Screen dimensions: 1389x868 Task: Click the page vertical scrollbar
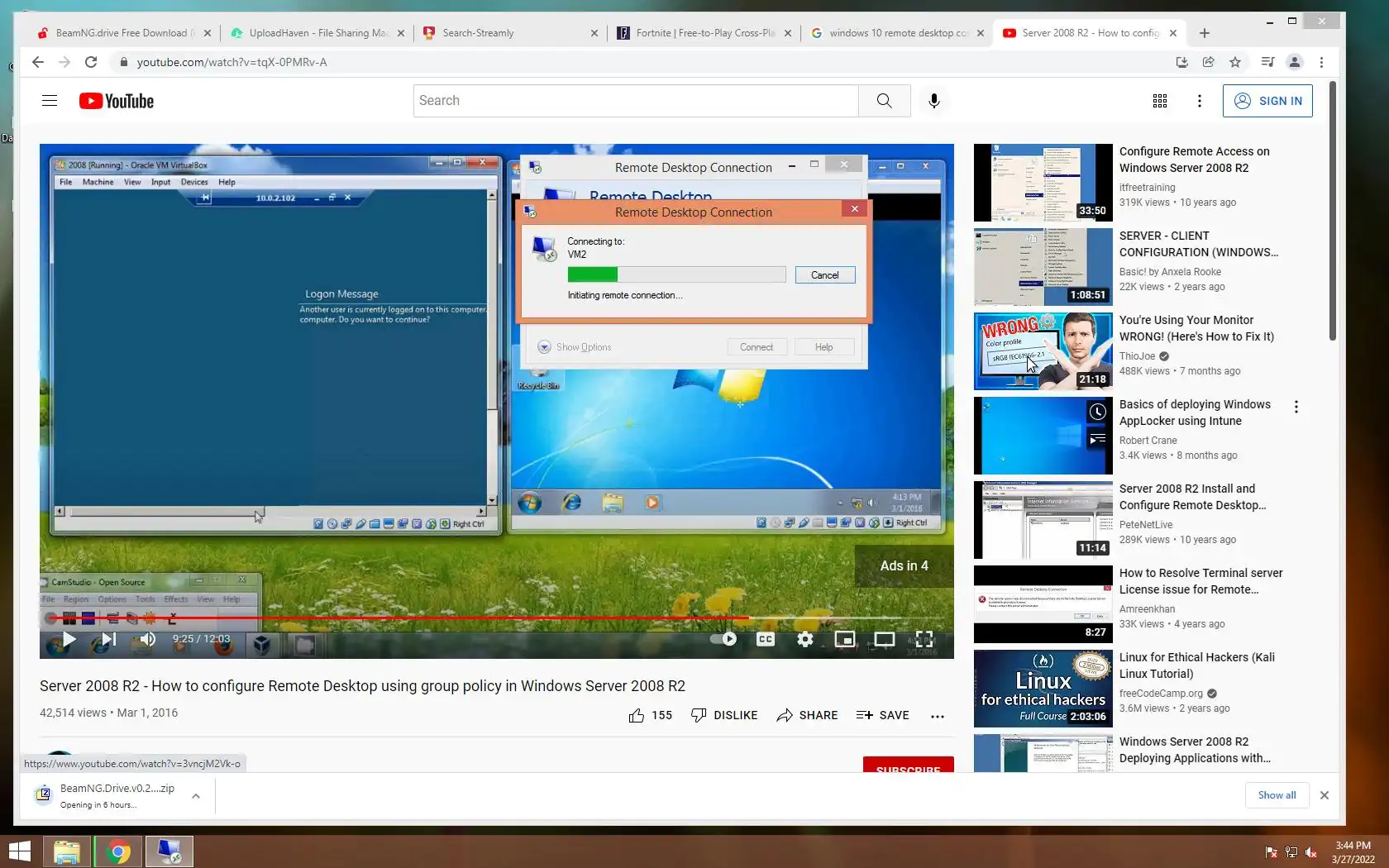[x=1333, y=211]
